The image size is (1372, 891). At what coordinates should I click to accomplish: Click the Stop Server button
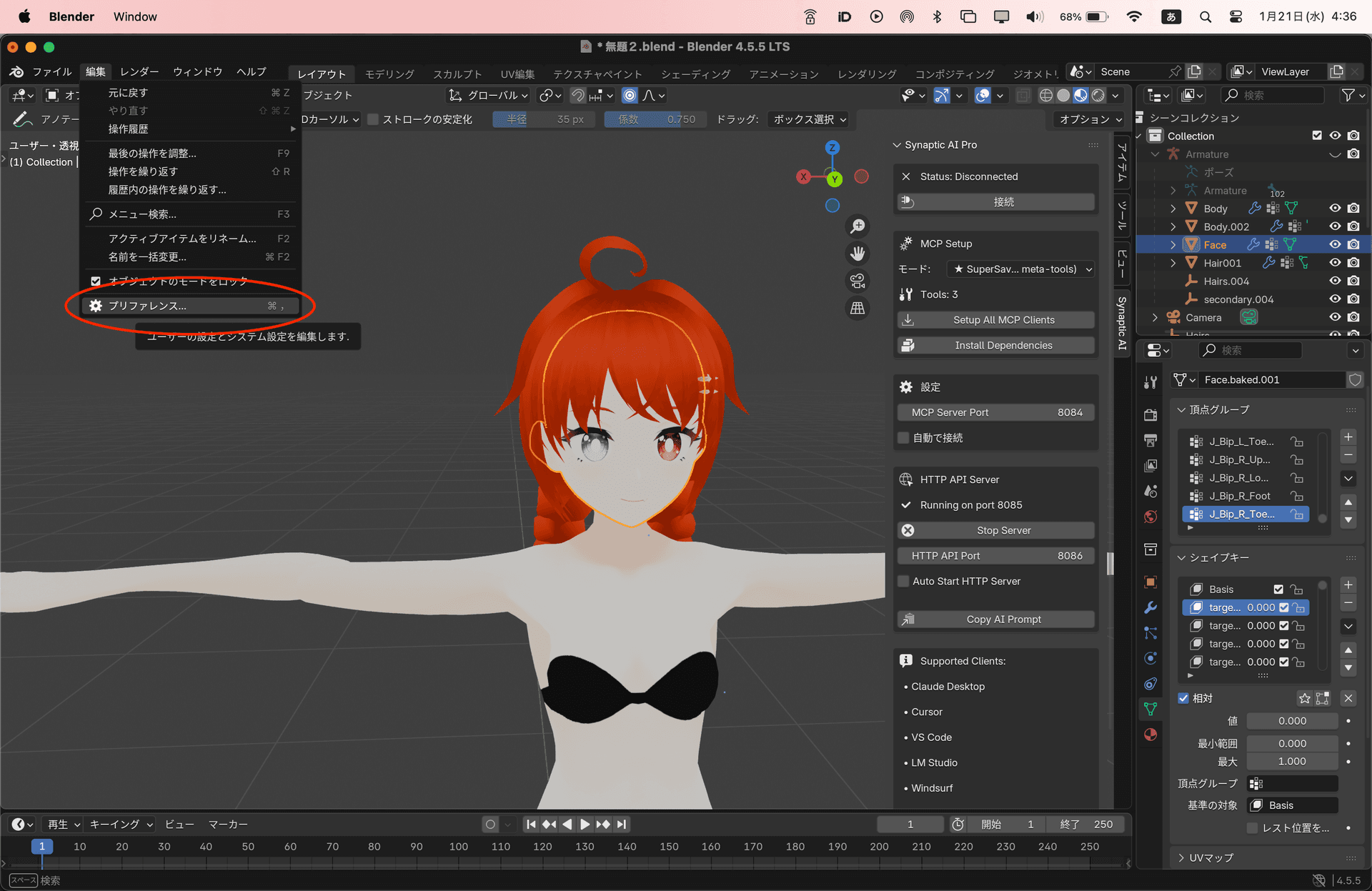pyautogui.click(x=996, y=530)
